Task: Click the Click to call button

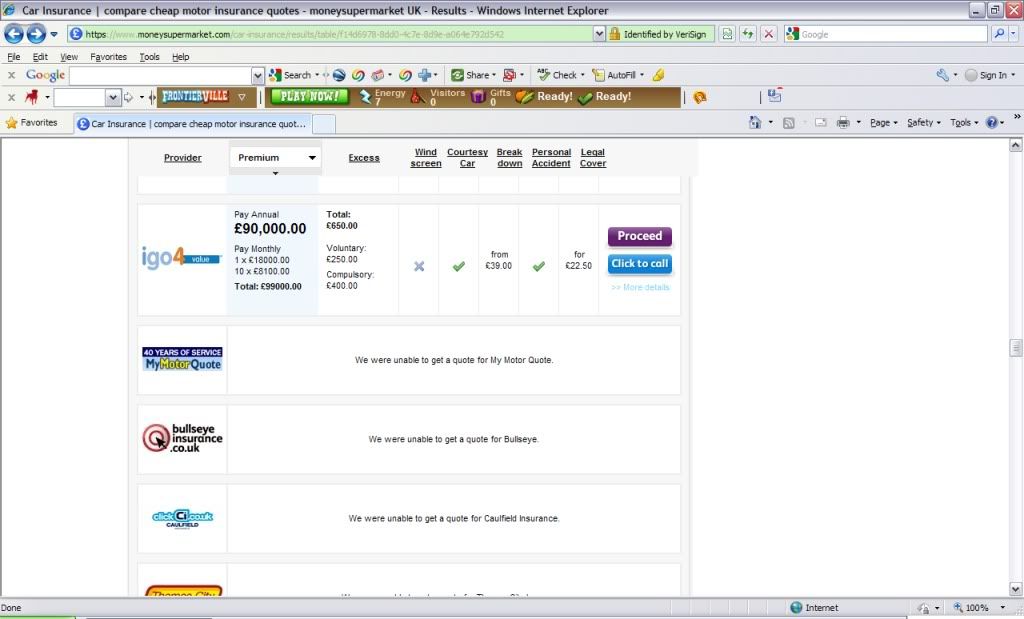Action: pos(639,264)
